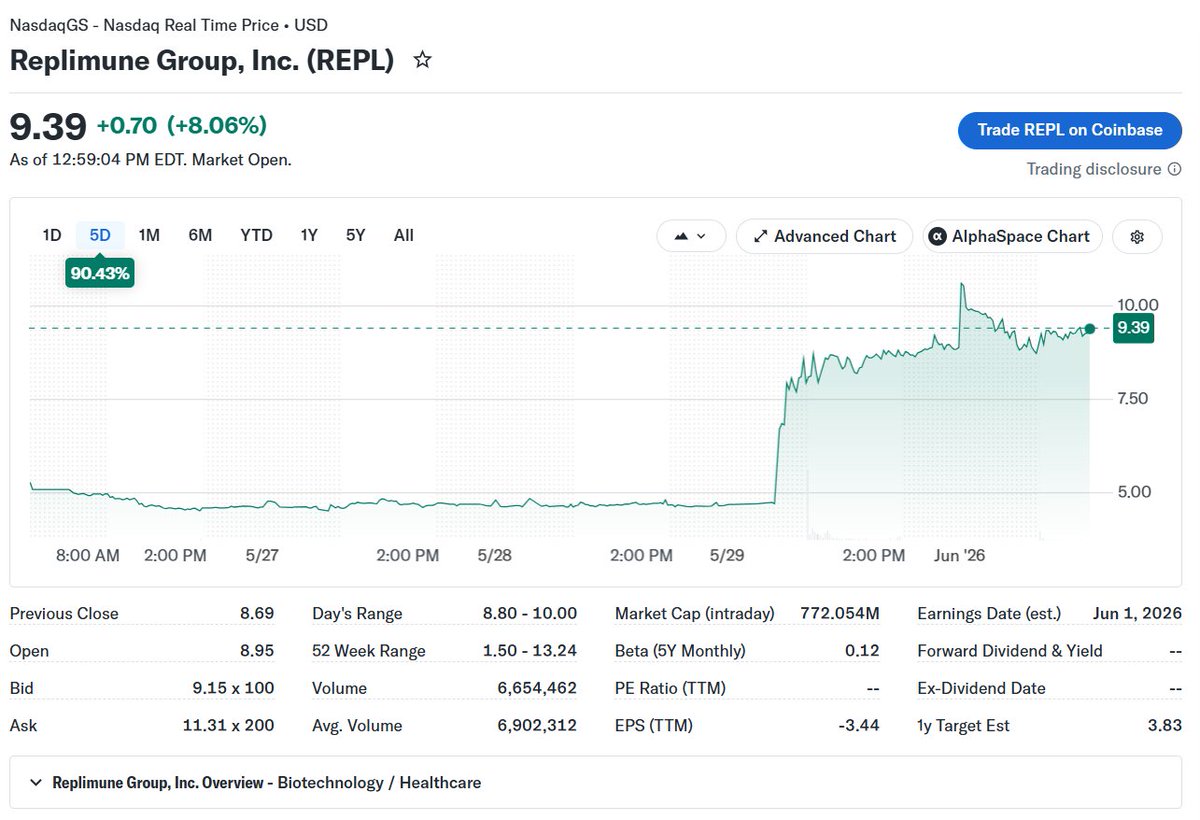Click the PE Ratio (TTM) label
This screenshot has height=820, width=1200.
(670, 688)
